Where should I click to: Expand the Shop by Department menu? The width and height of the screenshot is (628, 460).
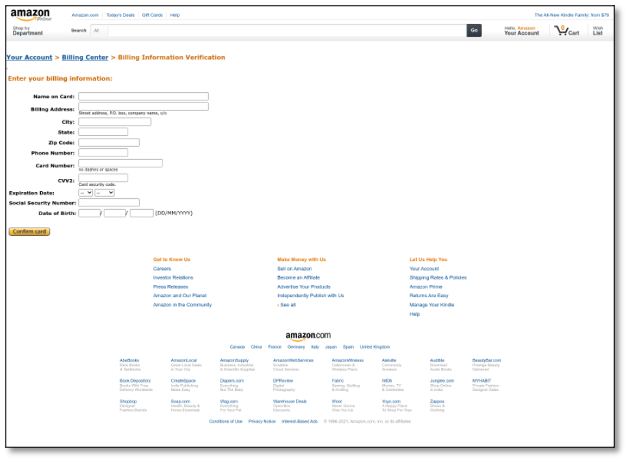(x=28, y=31)
